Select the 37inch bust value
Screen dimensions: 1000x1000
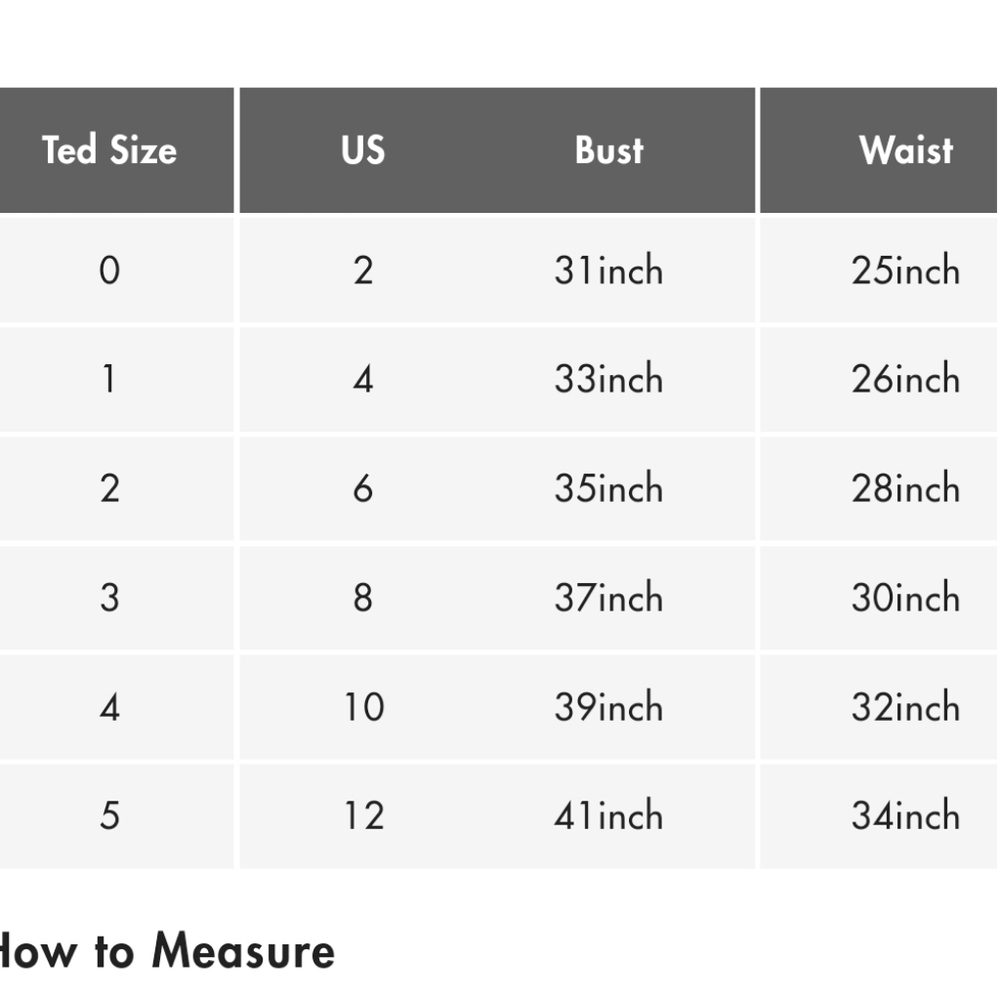(x=609, y=597)
